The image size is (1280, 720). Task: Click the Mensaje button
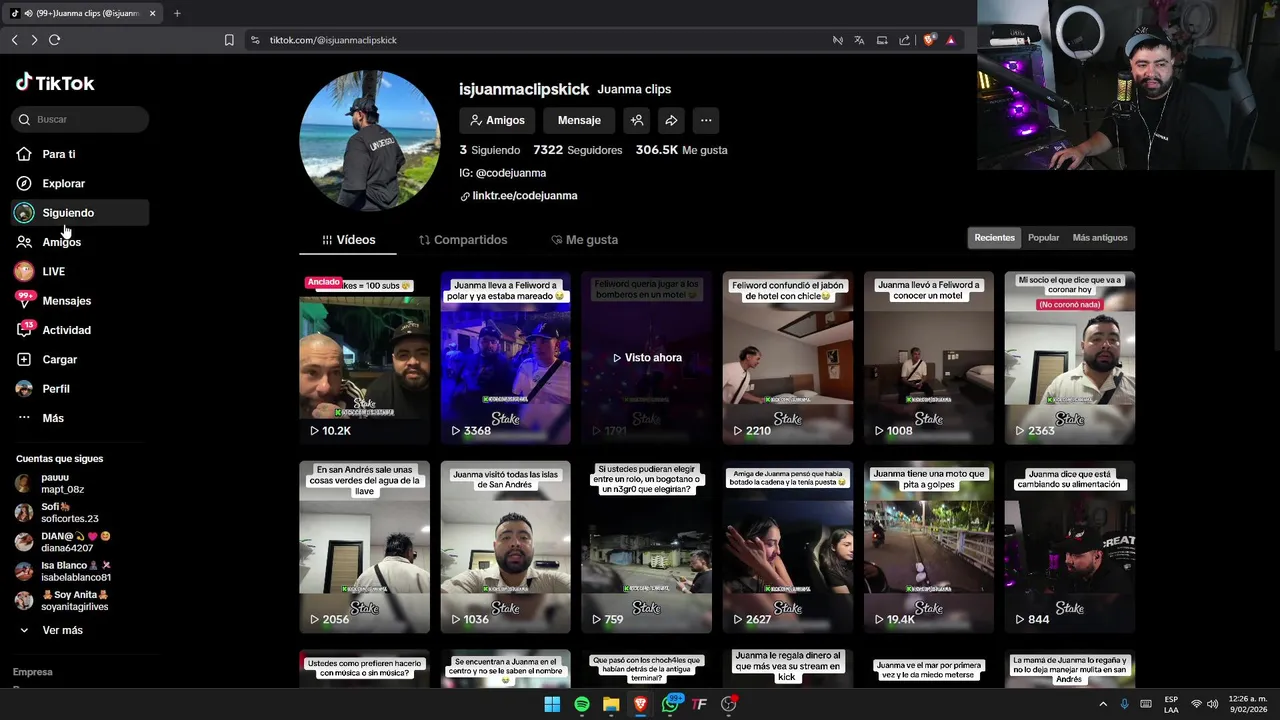click(x=579, y=120)
